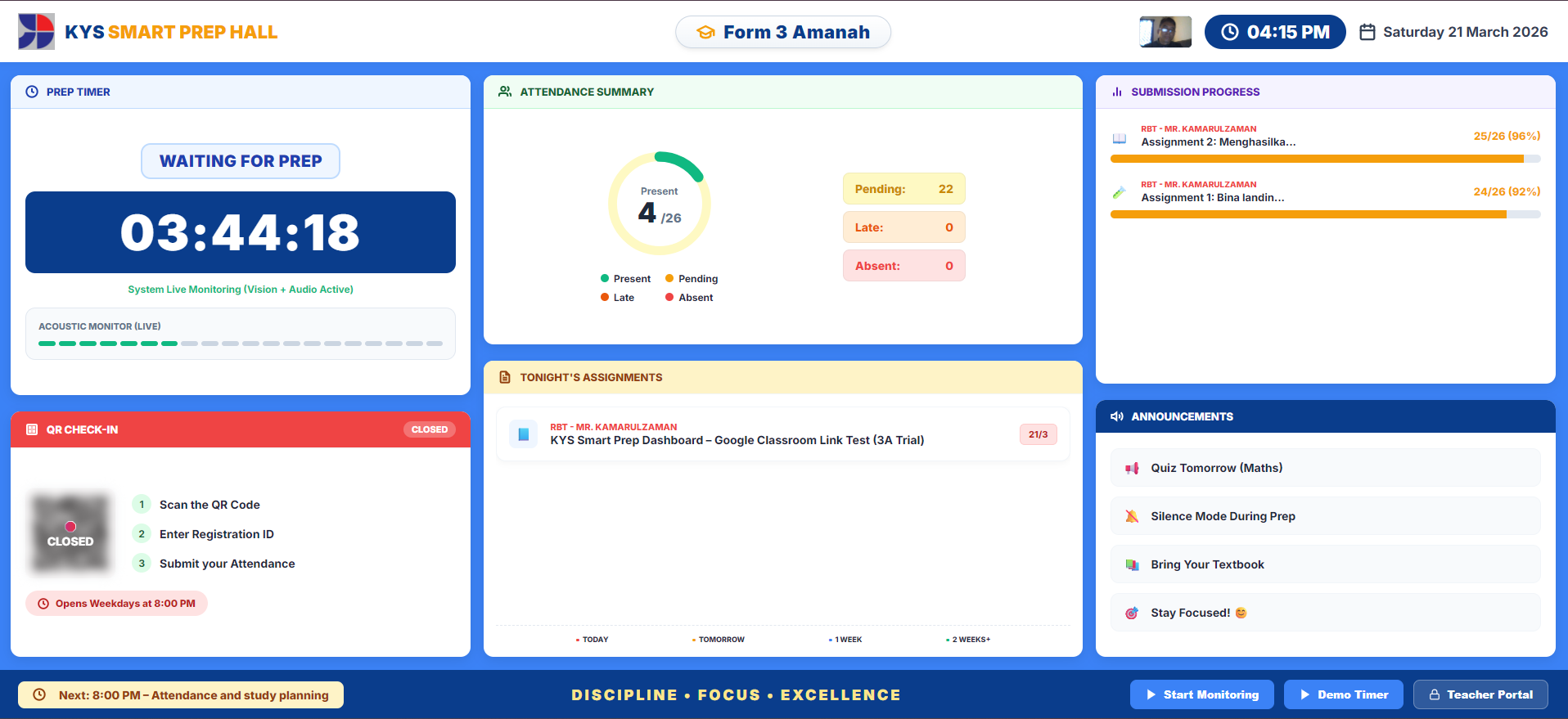Image resolution: width=1568 pixels, height=719 pixels.
Task: Click the QR Check-In grid icon
Action: [32, 429]
